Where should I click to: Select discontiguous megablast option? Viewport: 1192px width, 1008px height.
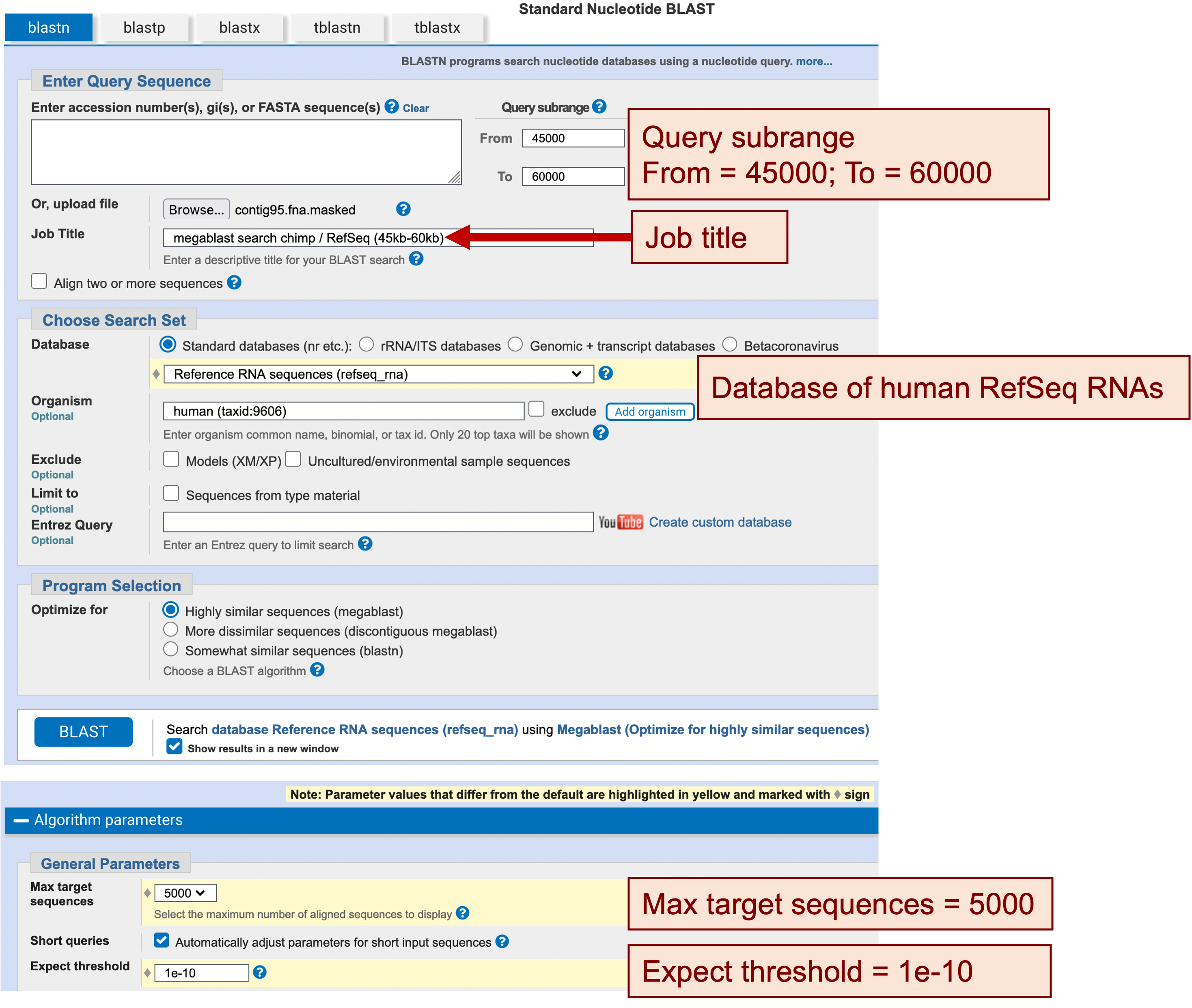pyautogui.click(x=171, y=629)
